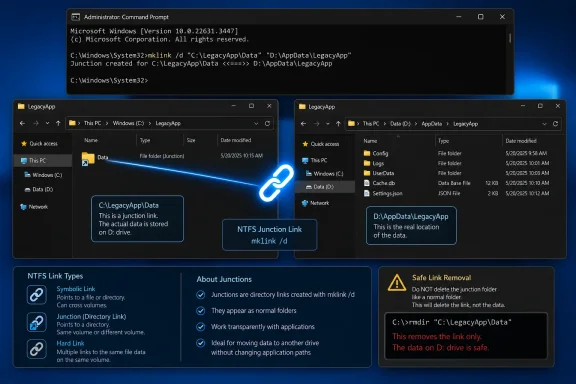Open the UserData folder icon

pos(367,173)
